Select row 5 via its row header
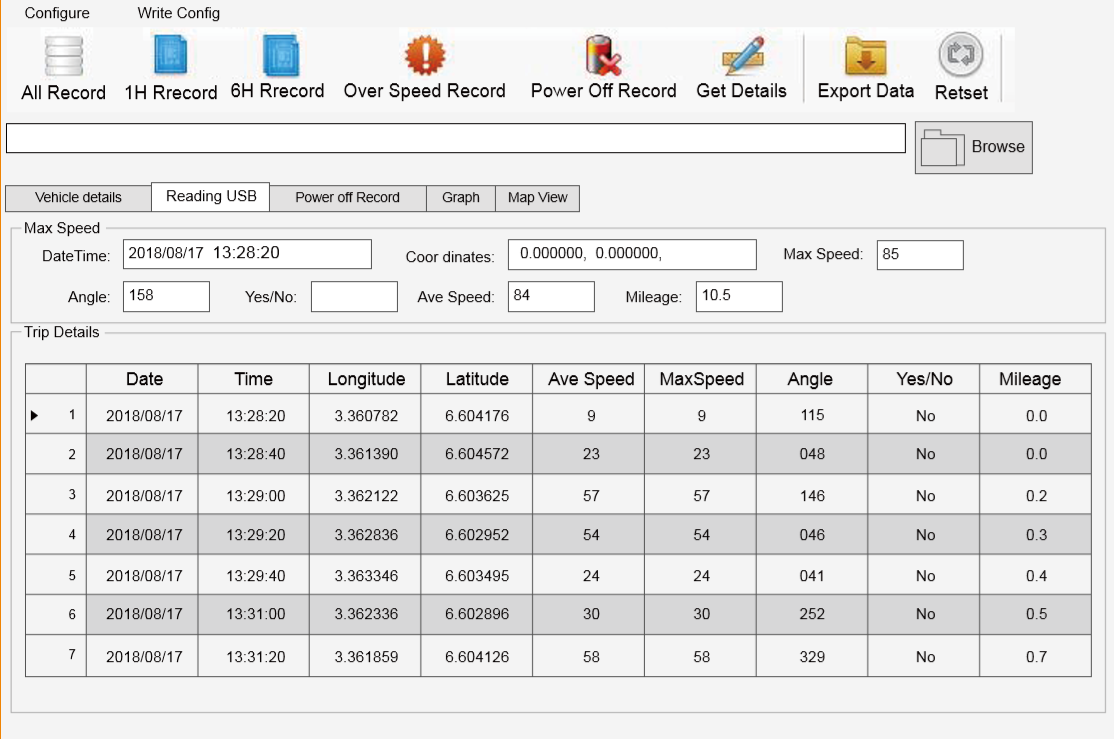The width and height of the screenshot is (1114, 739). pyautogui.click(x=56, y=574)
